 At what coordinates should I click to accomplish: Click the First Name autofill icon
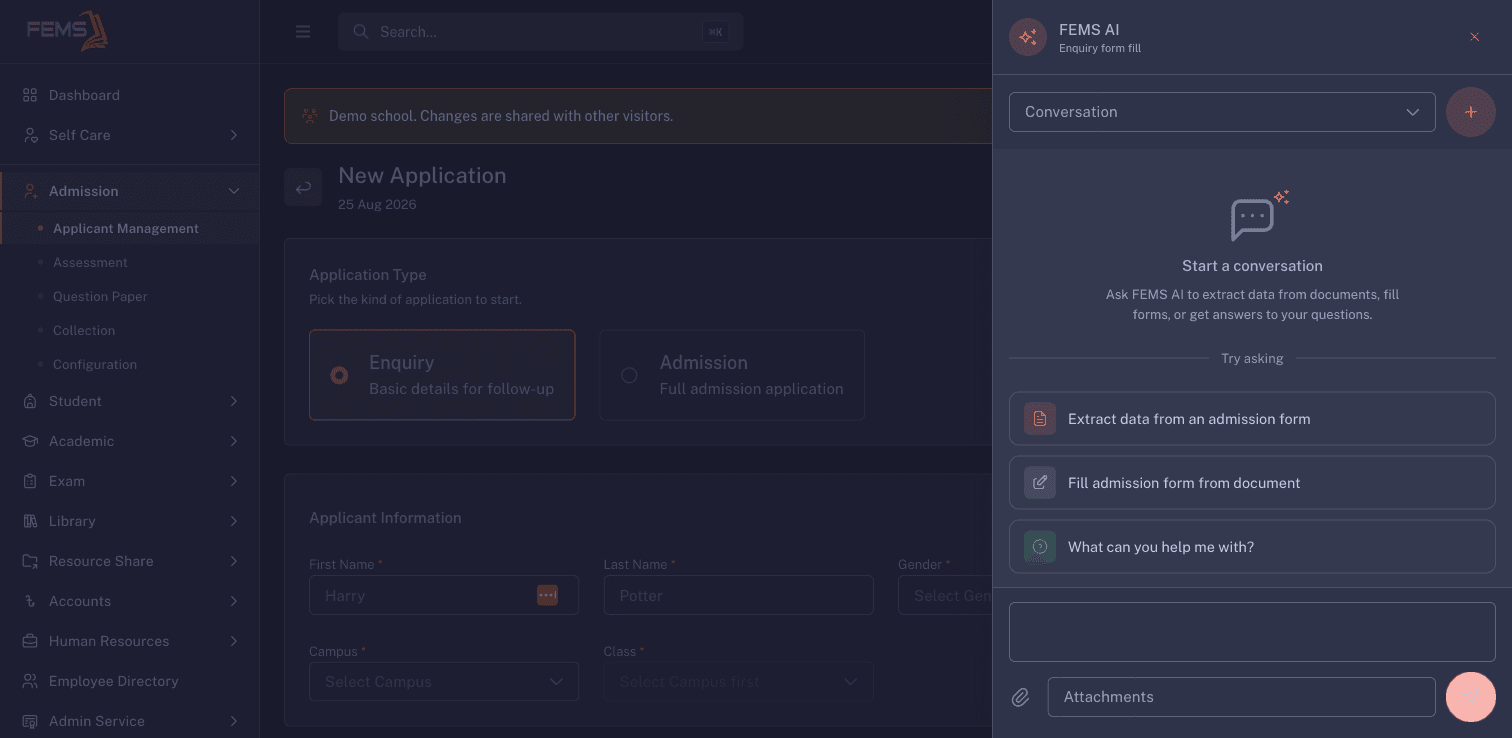point(547,595)
